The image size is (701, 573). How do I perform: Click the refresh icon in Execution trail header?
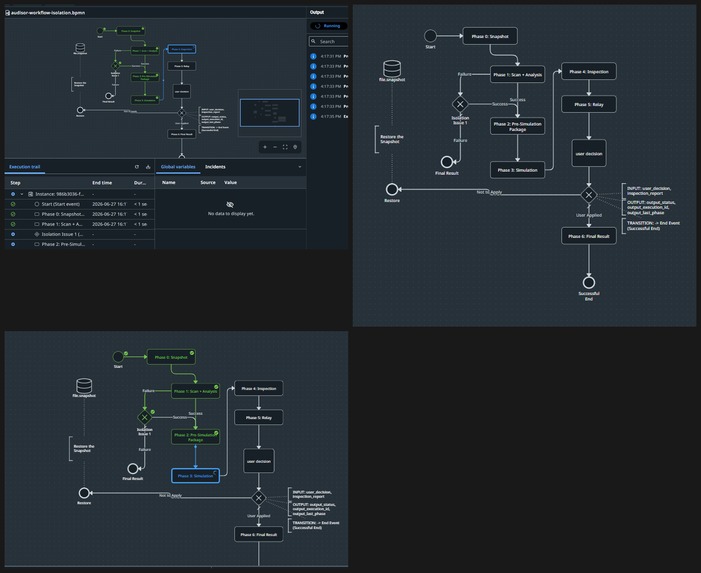click(137, 167)
